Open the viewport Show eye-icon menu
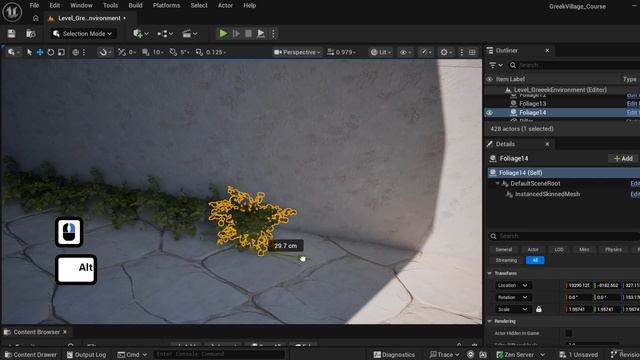Viewport: 640px width, 360px height. pyautogui.click(x=405, y=52)
